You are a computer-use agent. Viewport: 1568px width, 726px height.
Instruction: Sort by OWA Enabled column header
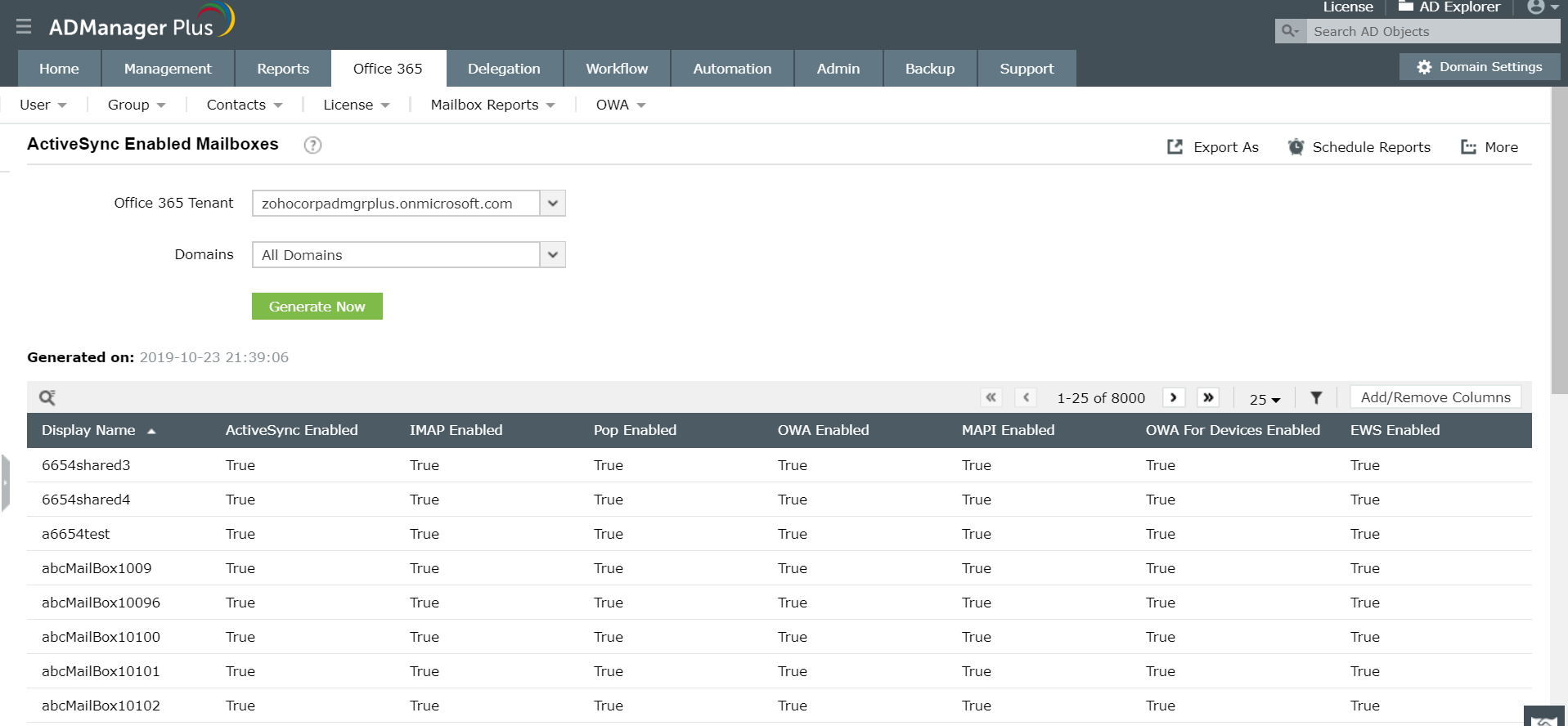pos(824,430)
